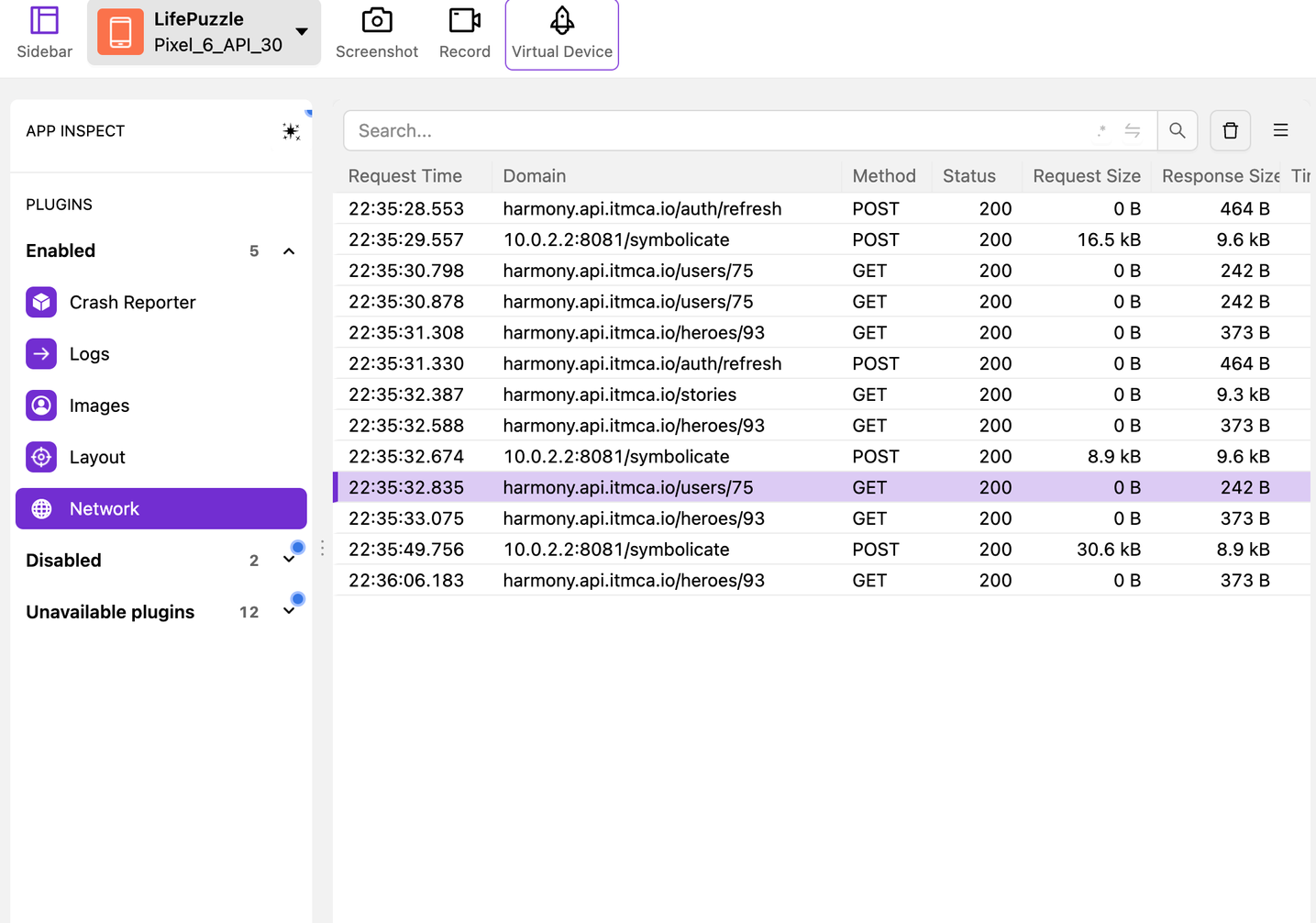Select the 22:35:32.588 heroes/93 request
Viewport: 1316px width, 923px height.
click(822, 426)
